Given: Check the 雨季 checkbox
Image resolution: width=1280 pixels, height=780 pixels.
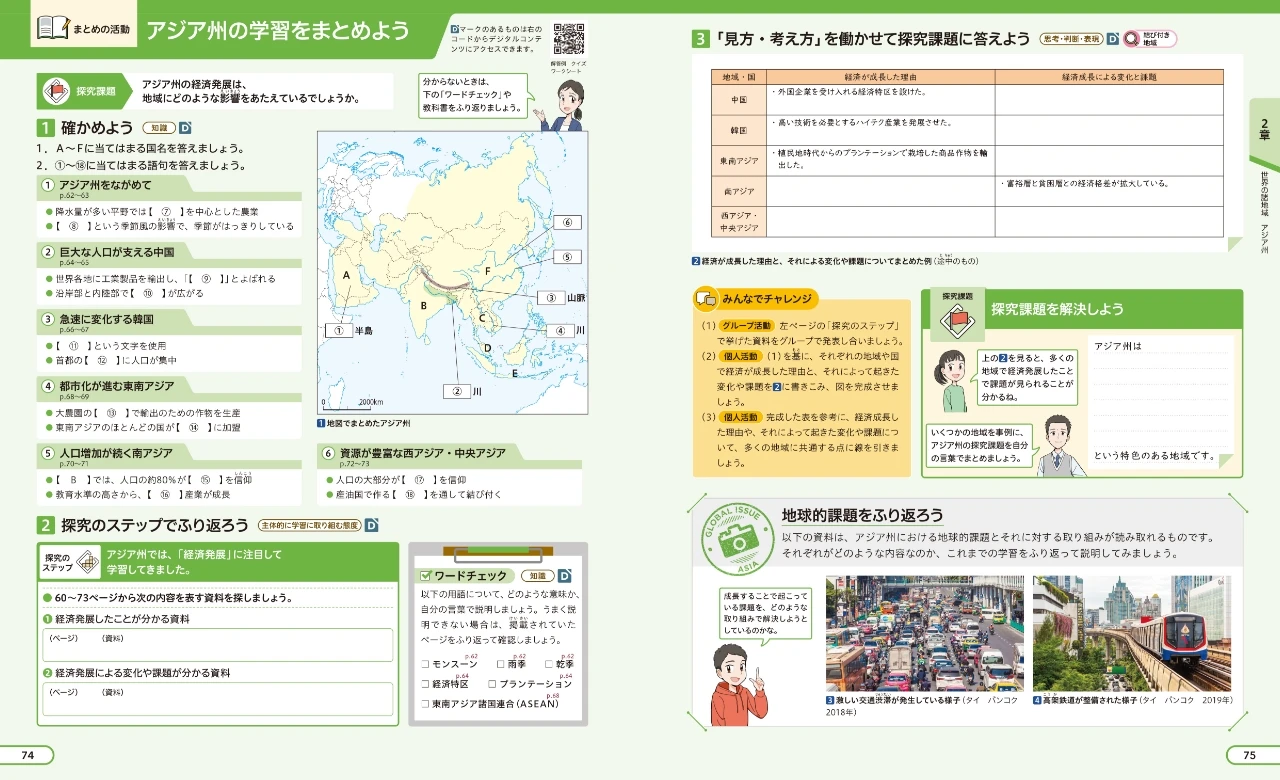Looking at the screenshot, I should point(500,664).
